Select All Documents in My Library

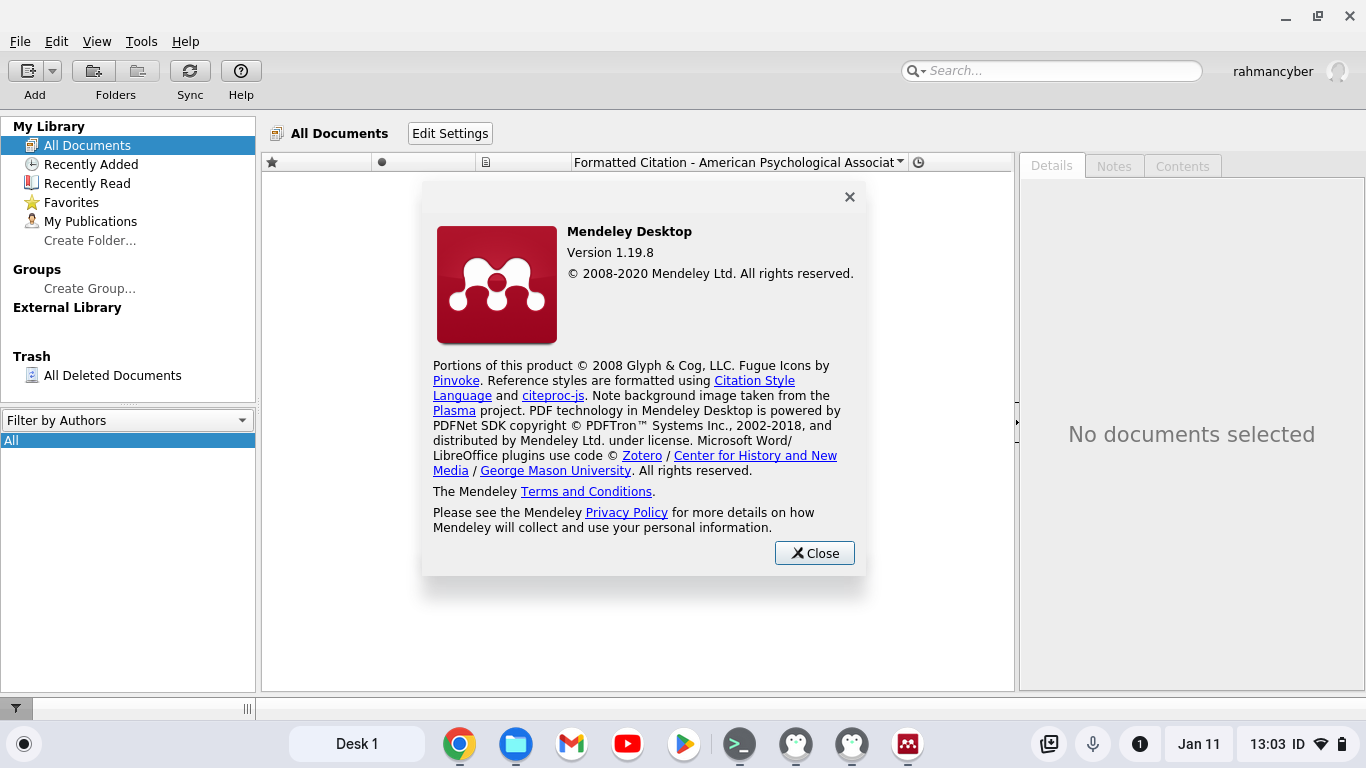coord(128,145)
